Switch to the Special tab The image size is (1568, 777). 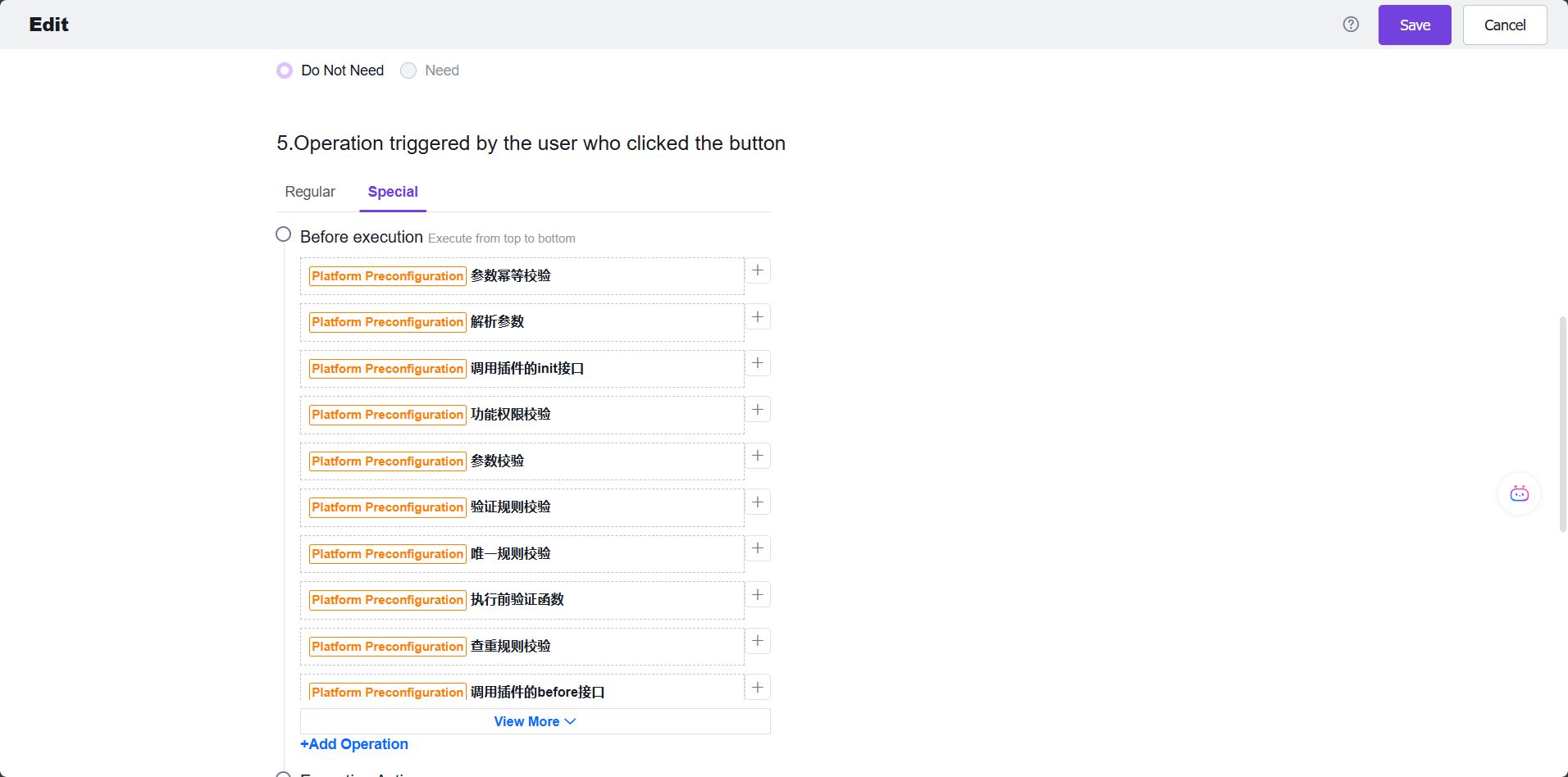393,191
